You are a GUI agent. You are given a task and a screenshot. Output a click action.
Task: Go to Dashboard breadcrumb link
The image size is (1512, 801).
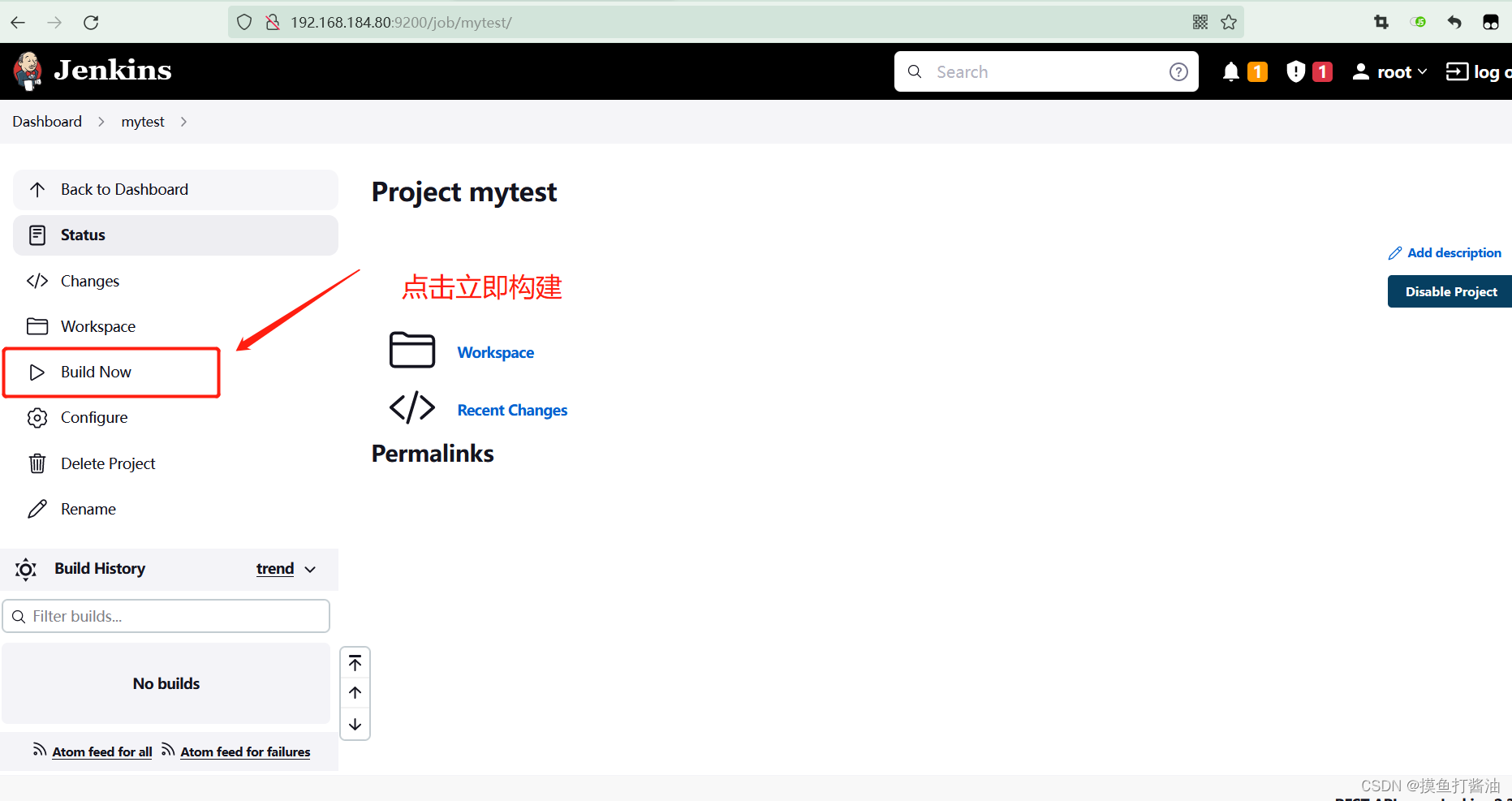click(47, 122)
